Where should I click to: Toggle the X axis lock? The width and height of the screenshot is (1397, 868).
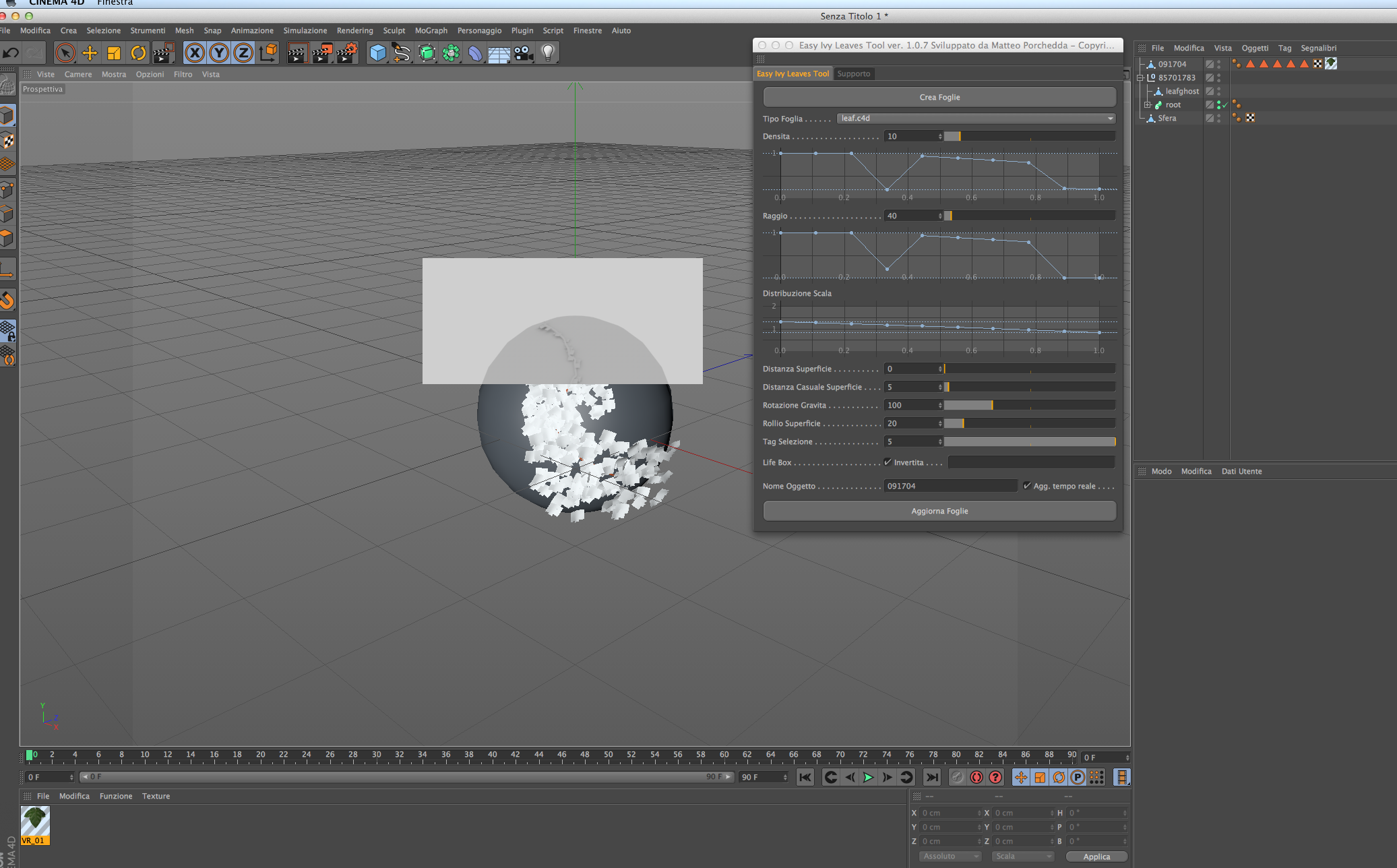coord(195,53)
